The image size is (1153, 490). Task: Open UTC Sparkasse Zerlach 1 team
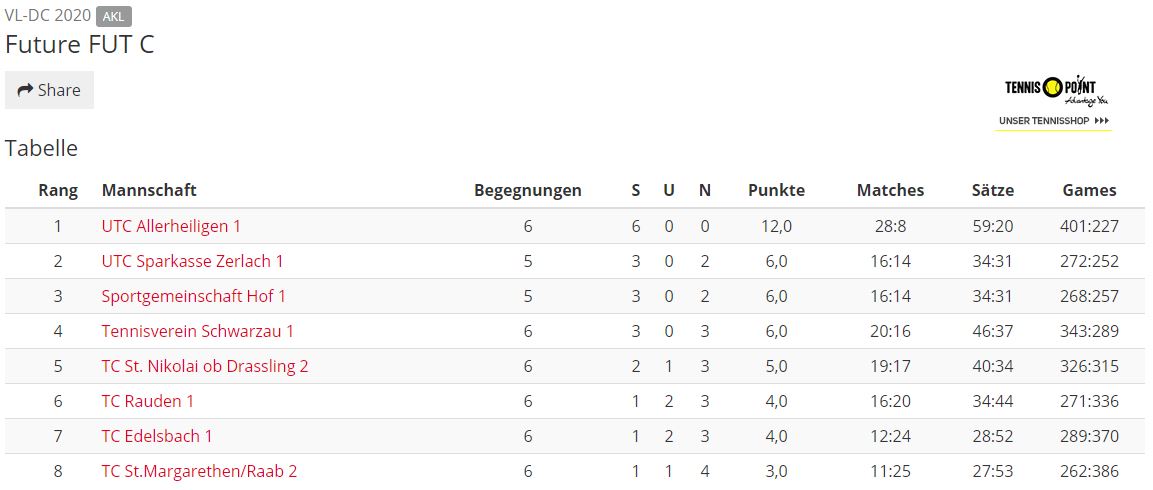tap(193, 261)
